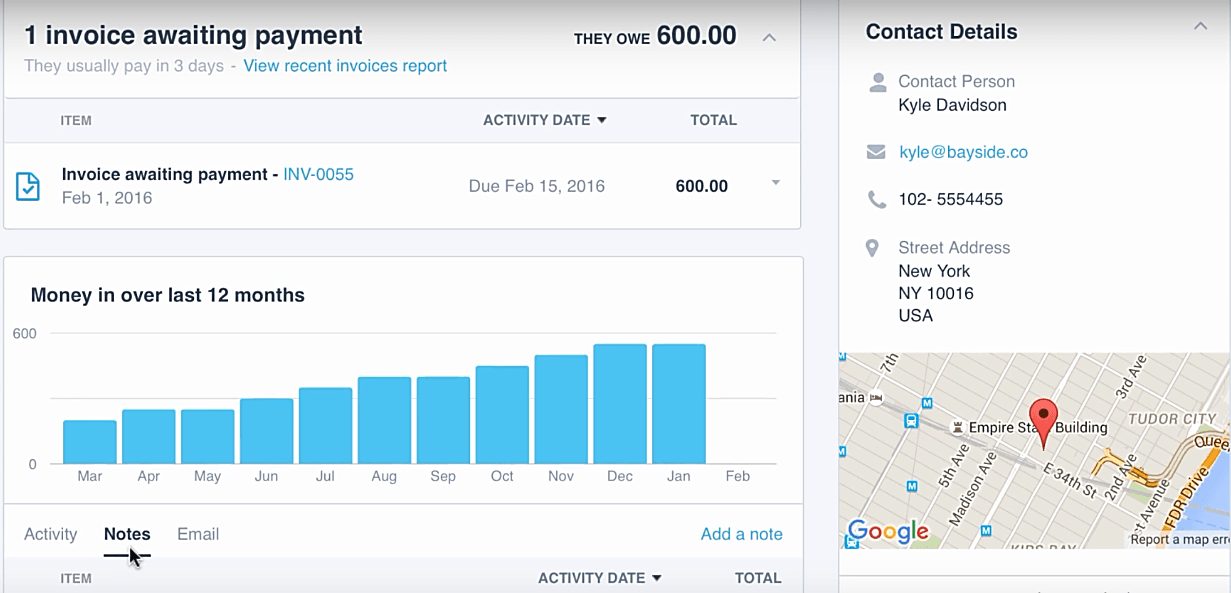Image resolution: width=1231 pixels, height=593 pixels.
Task: Click the Google logo on the map
Action: (888, 531)
